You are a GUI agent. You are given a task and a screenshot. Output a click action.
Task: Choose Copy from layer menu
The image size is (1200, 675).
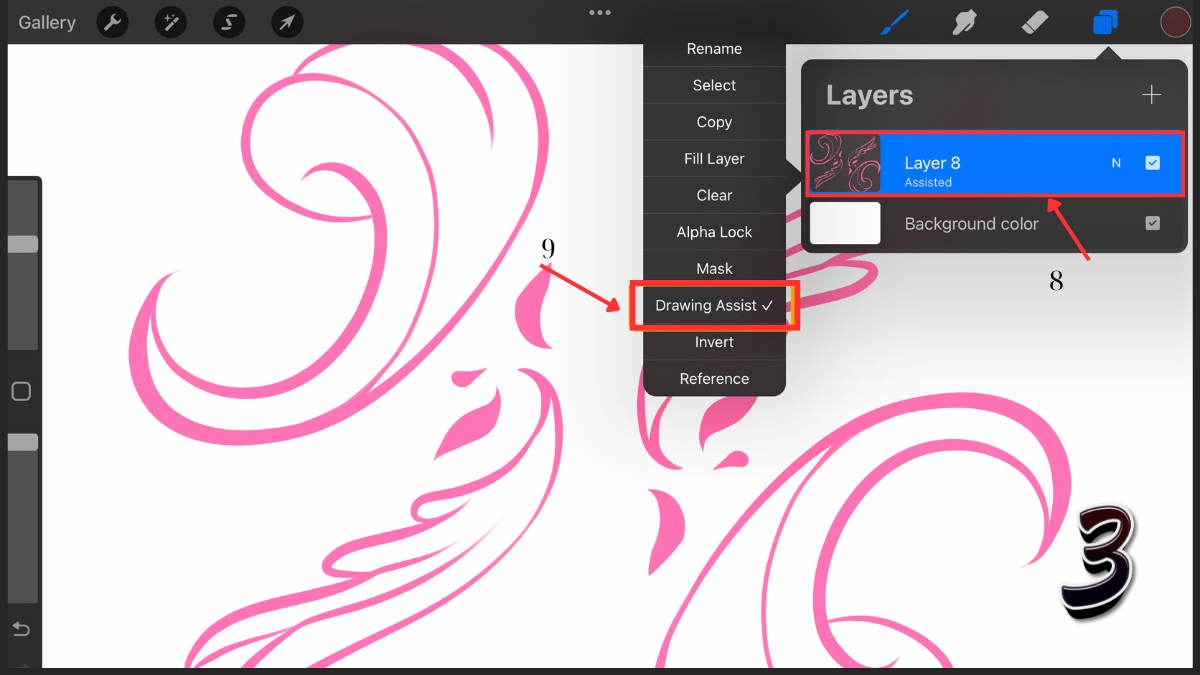[714, 122]
